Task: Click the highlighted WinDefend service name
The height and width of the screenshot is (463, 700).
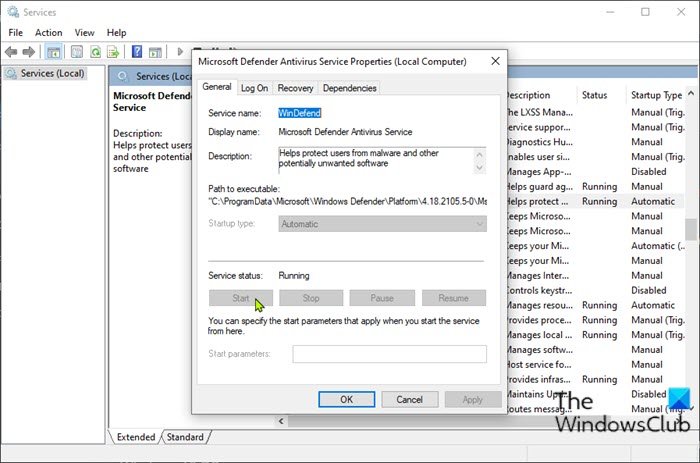Action: (x=300, y=113)
